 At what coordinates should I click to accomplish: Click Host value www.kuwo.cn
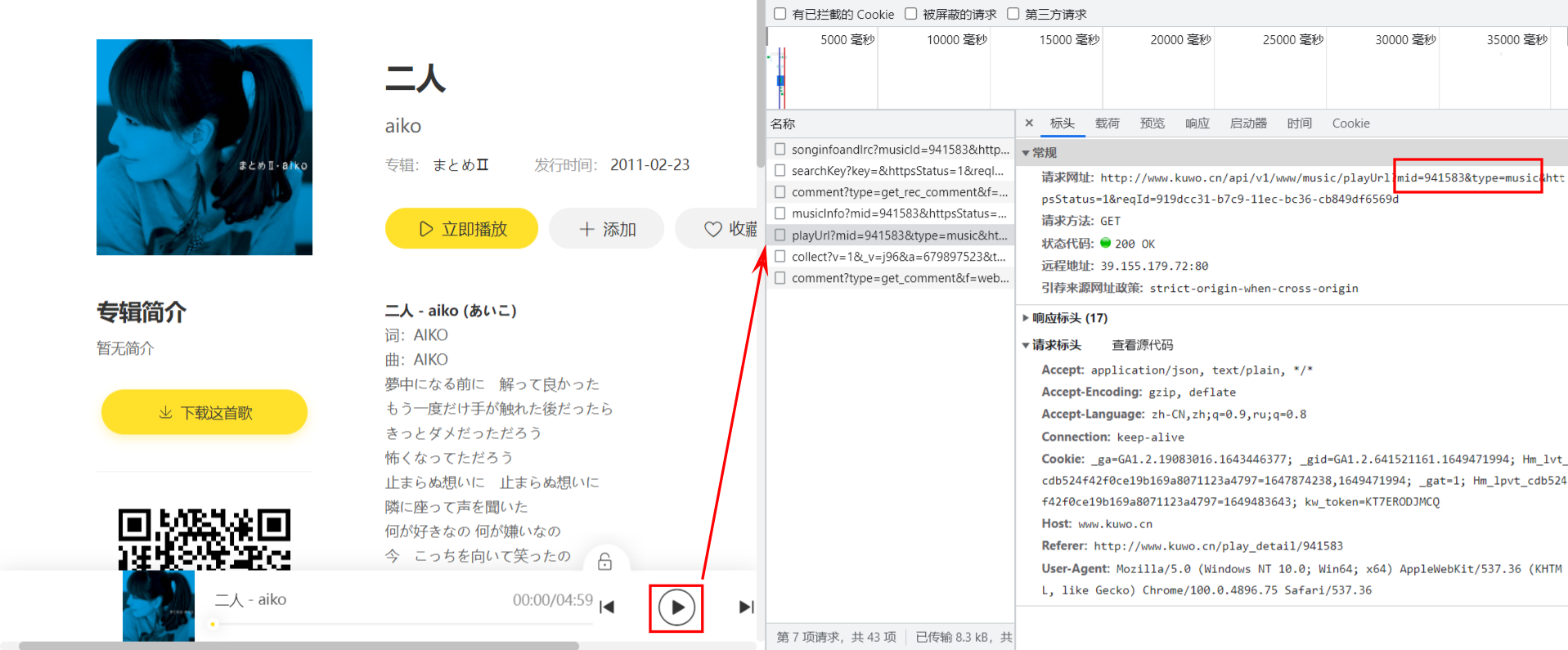1115,524
